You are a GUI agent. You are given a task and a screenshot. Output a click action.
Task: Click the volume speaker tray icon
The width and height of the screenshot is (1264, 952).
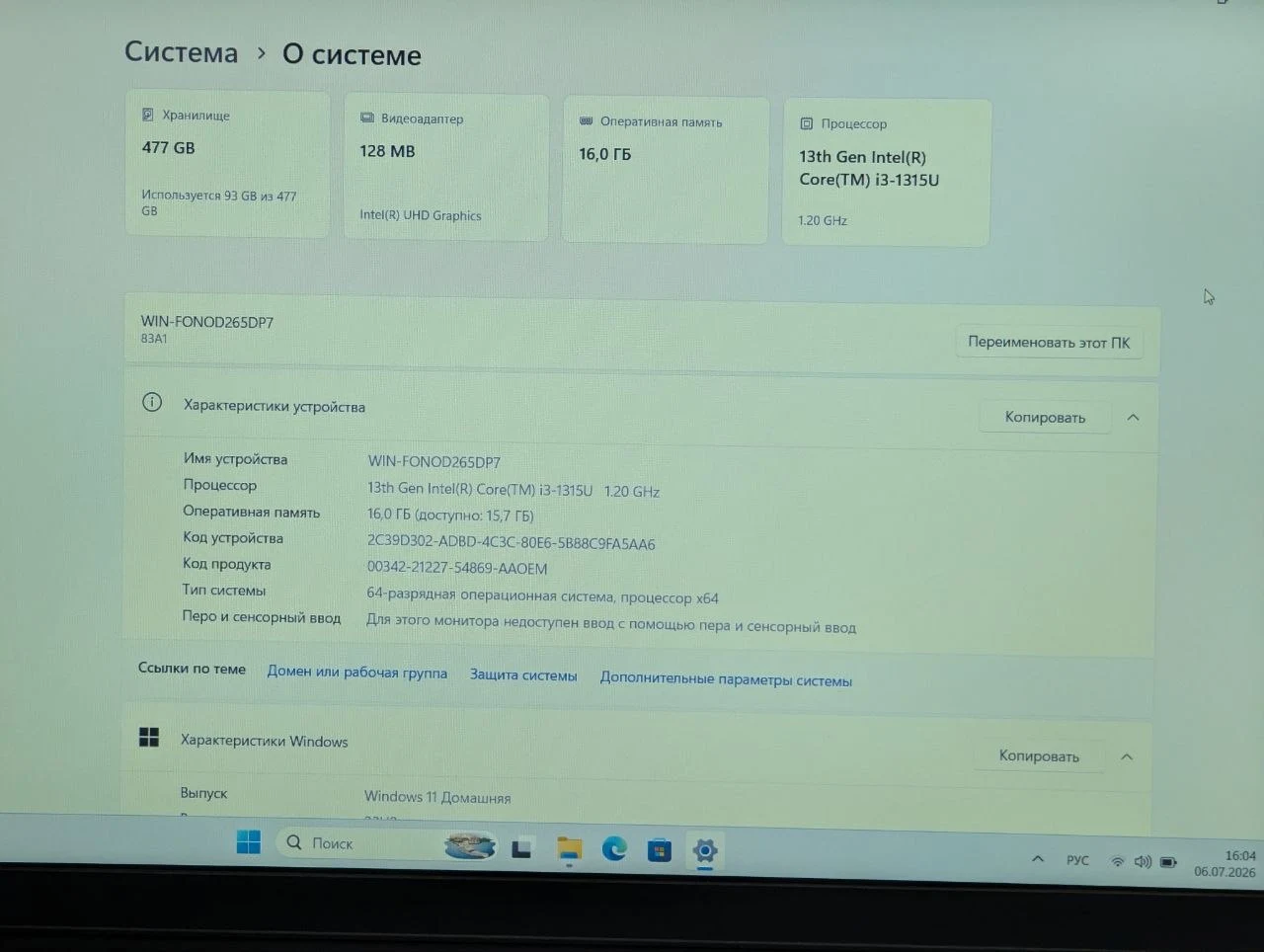(x=1143, y=861)
